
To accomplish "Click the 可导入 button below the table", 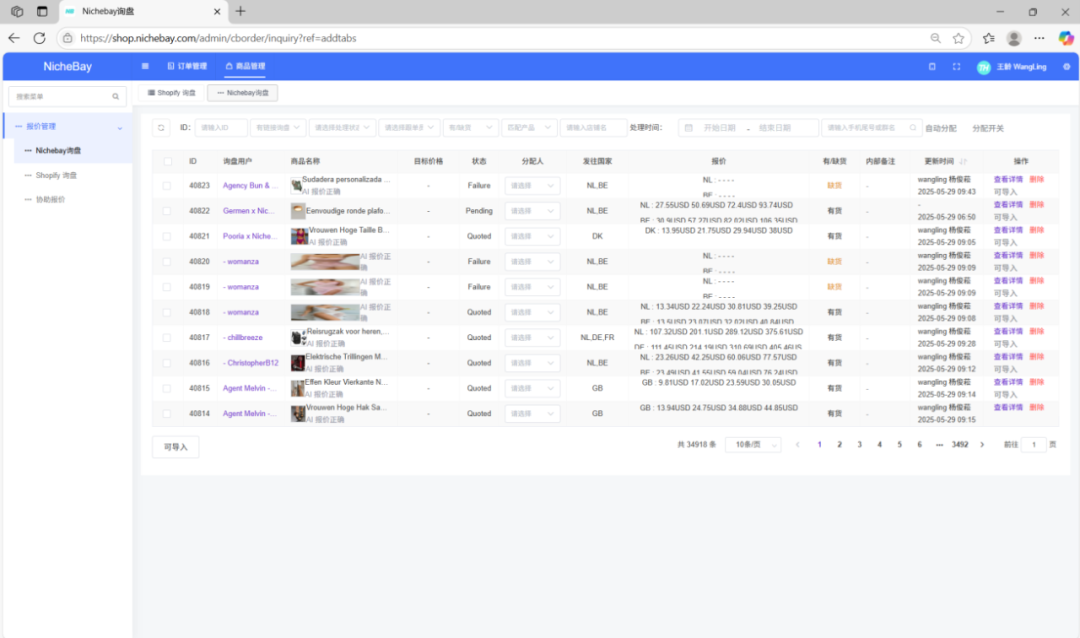I will pyautogui.click(x=175, y=447).
